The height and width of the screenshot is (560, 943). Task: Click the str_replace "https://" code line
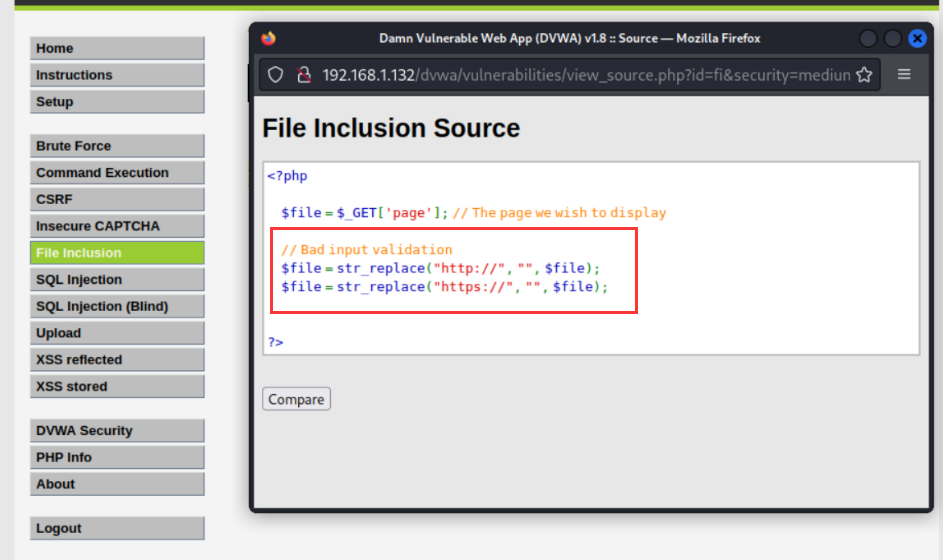tap(444, 287)
